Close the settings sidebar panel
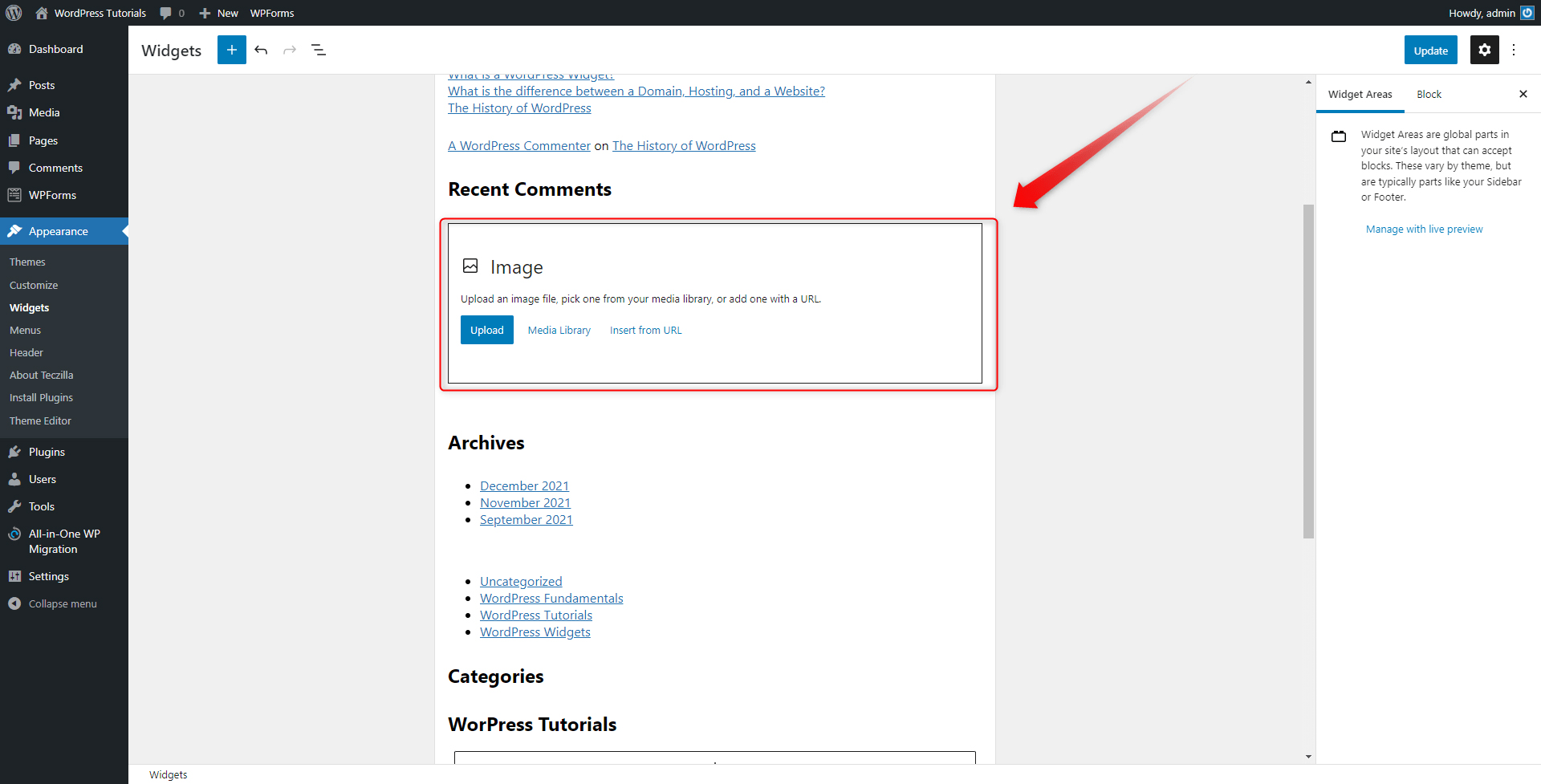The image size is (1541, 784). tap(1523, 94)
